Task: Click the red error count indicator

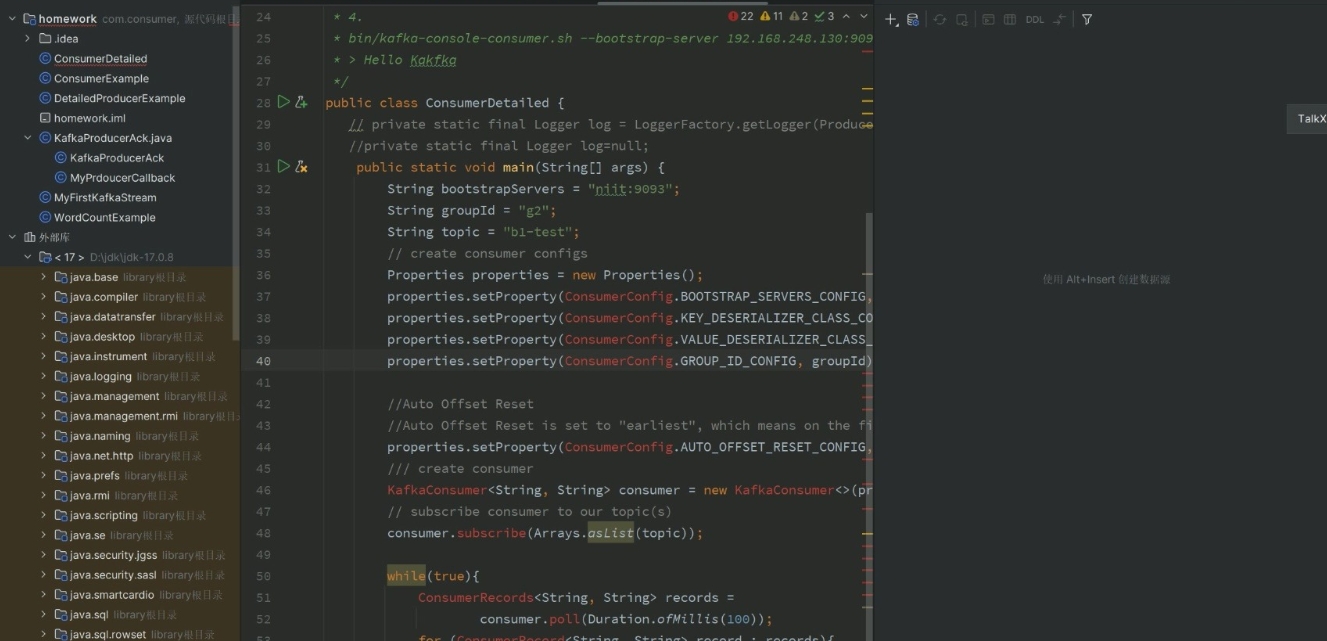Action: click(x=741, y=16)
